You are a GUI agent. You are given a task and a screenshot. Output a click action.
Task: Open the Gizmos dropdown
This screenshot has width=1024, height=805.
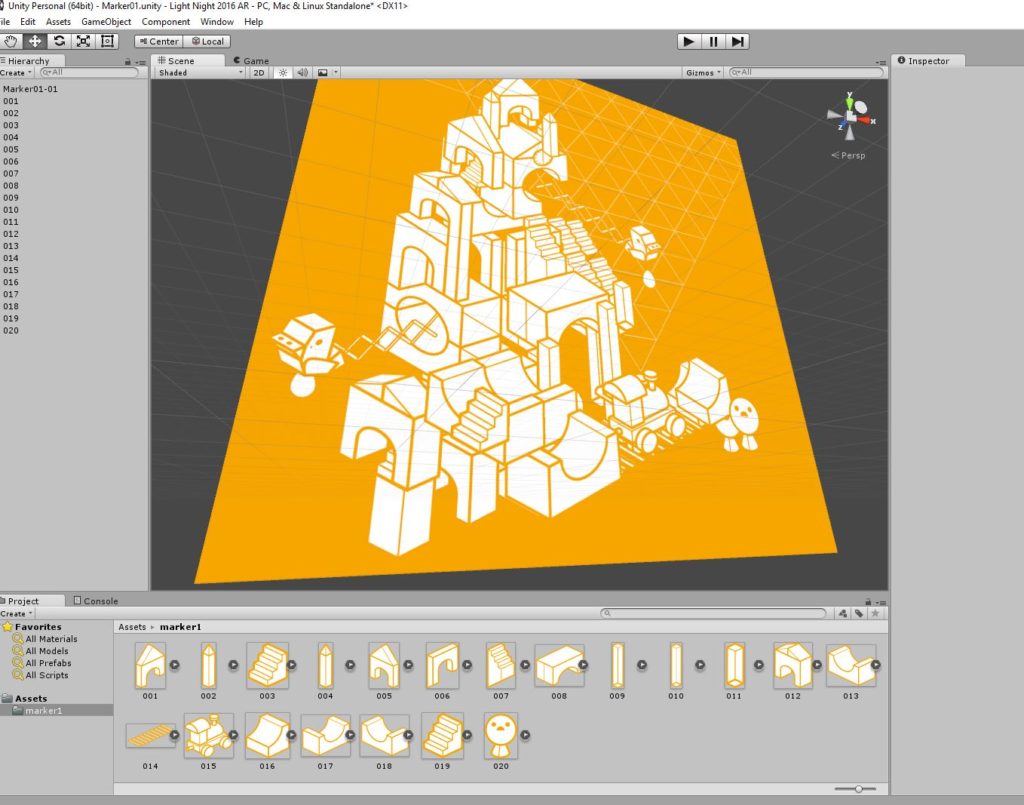(x=703, y=72)
